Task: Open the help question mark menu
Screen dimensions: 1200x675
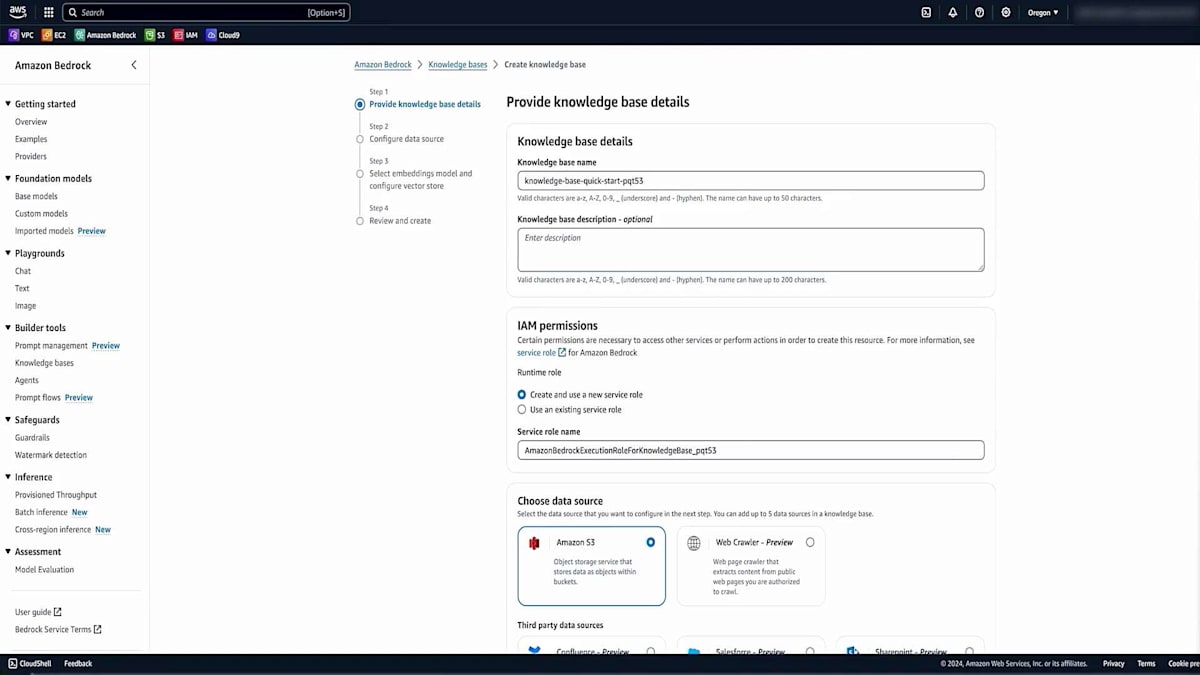Action: coord(979,13)
